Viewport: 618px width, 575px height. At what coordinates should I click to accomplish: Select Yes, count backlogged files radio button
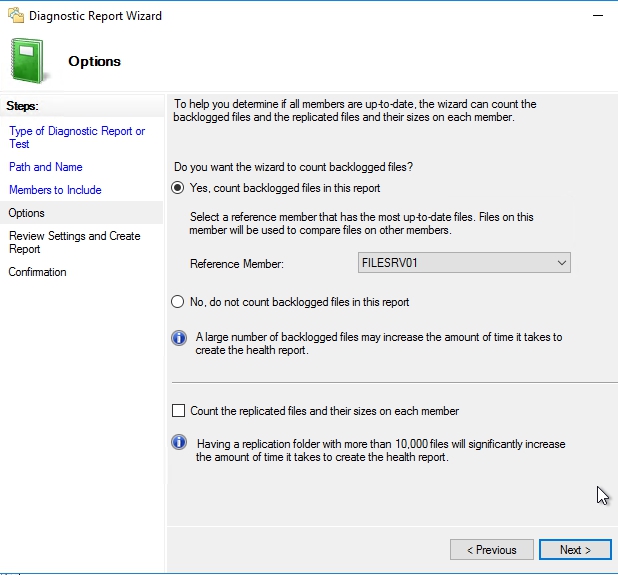[179, 188]
